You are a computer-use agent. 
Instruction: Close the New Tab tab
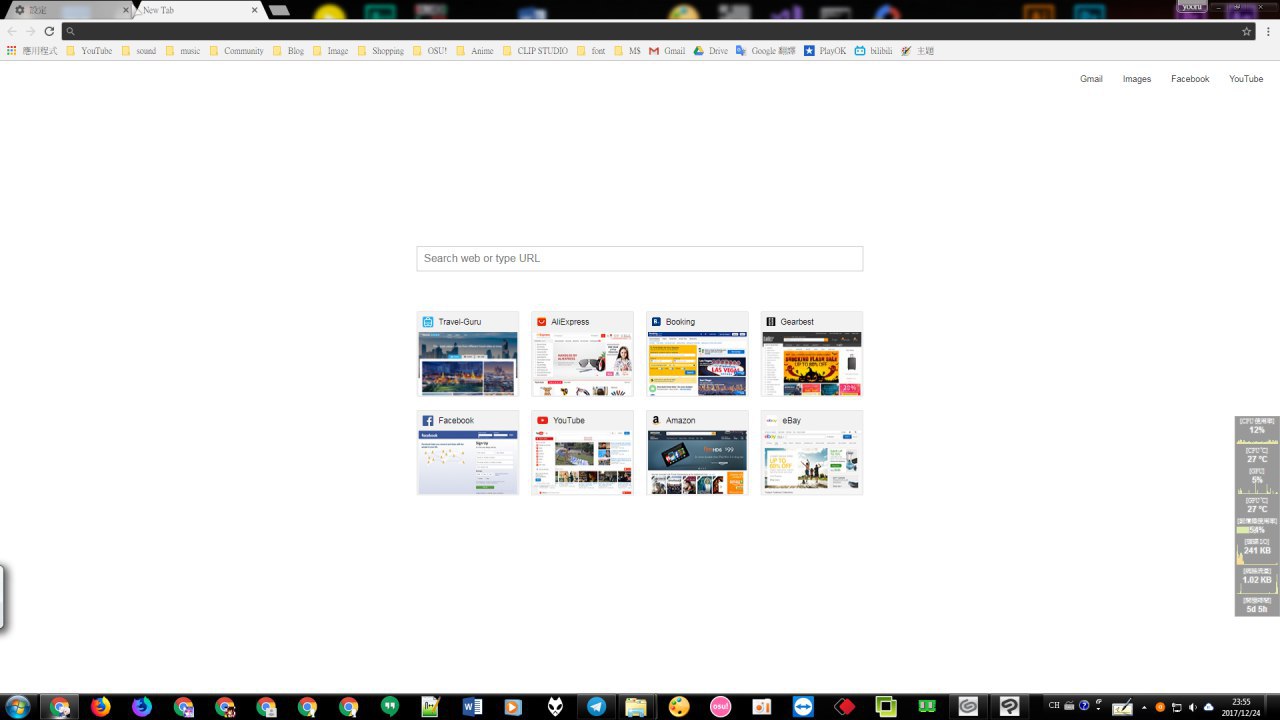[x=255, y=10]
